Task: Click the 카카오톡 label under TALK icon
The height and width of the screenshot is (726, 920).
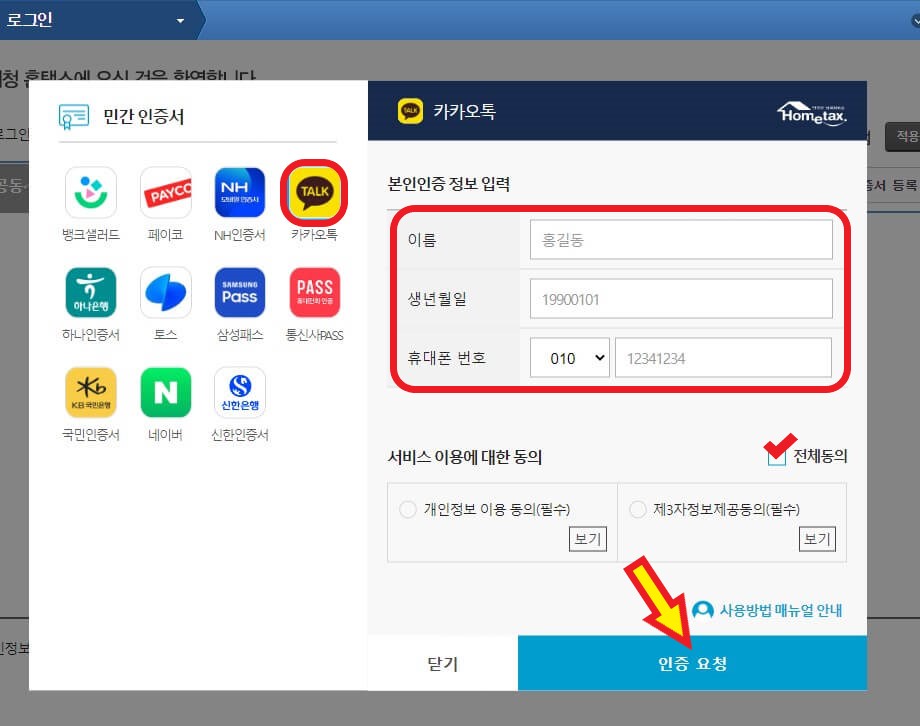Action: [x=314, y=235]
